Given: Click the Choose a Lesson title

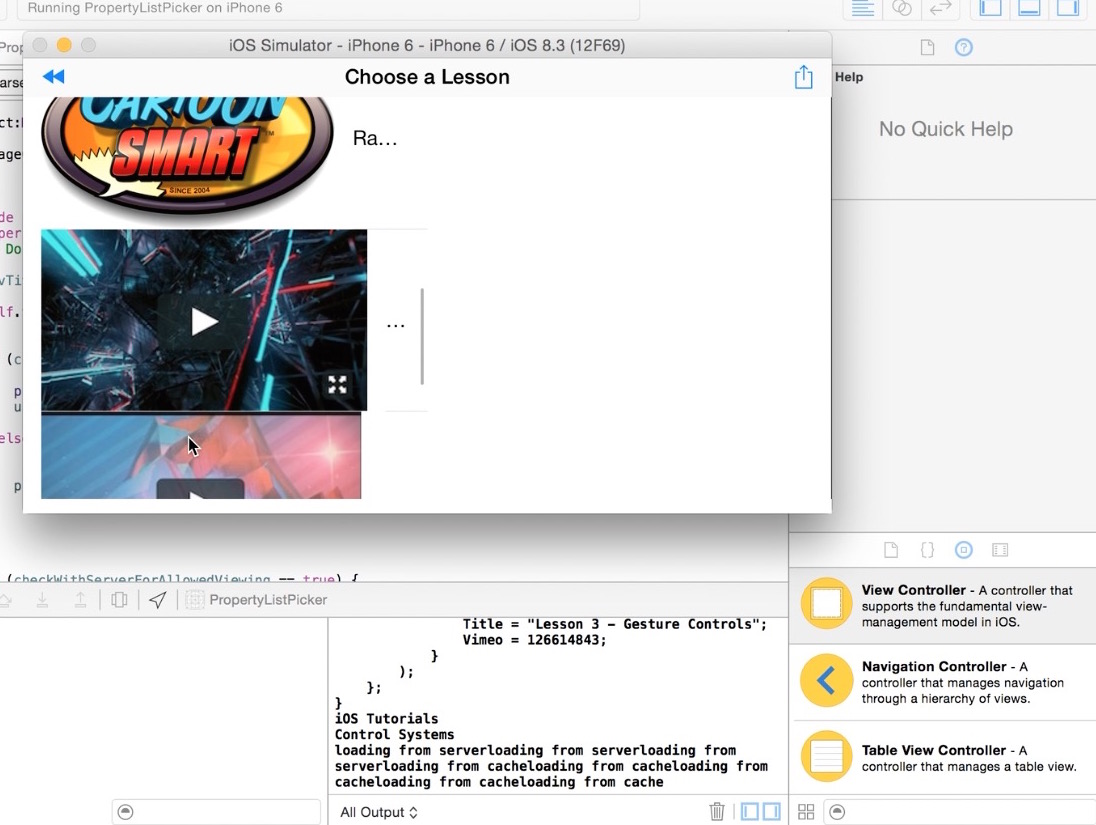Looking at the screenshot, I should click(x=427, y=77).
